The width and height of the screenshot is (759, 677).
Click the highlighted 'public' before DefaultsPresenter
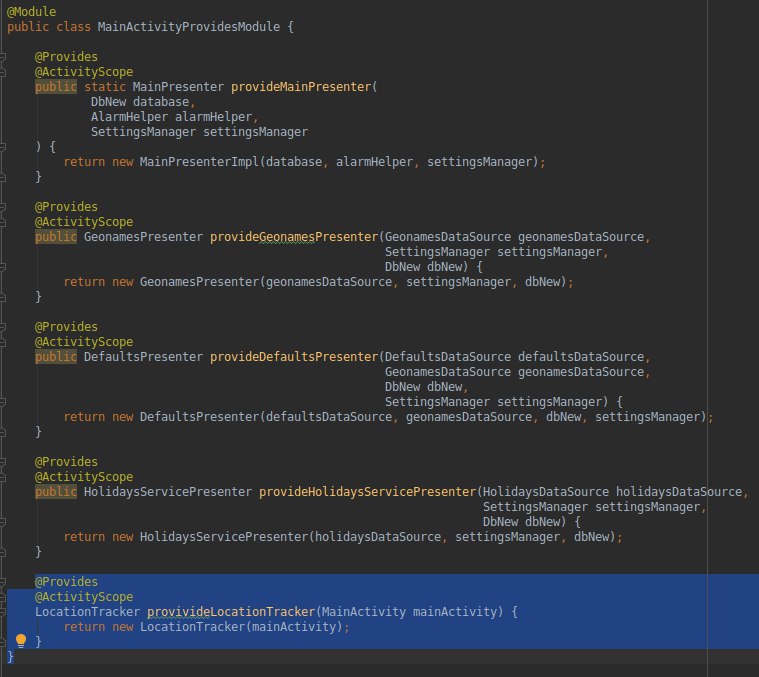coord(56,357)
